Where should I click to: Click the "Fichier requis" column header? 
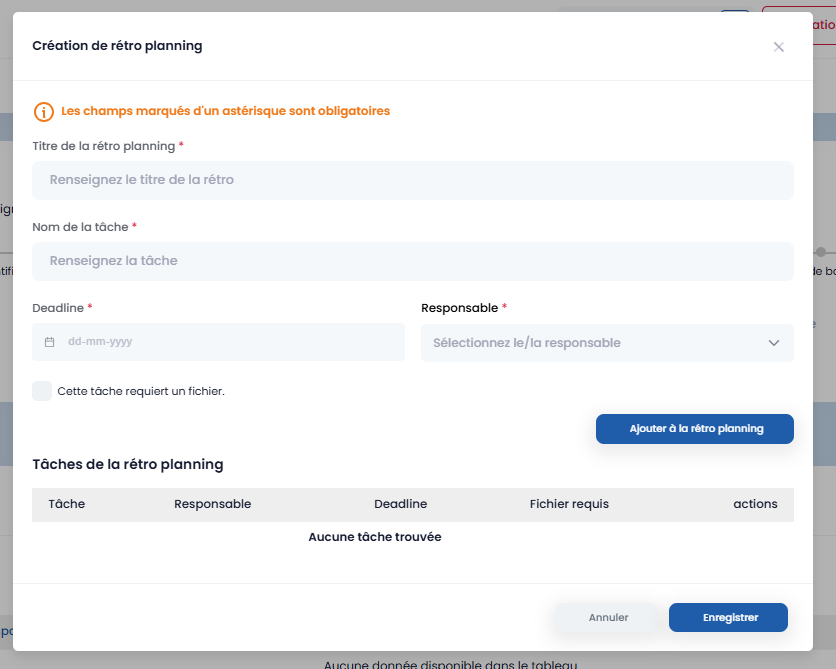(x=569, y=504)
